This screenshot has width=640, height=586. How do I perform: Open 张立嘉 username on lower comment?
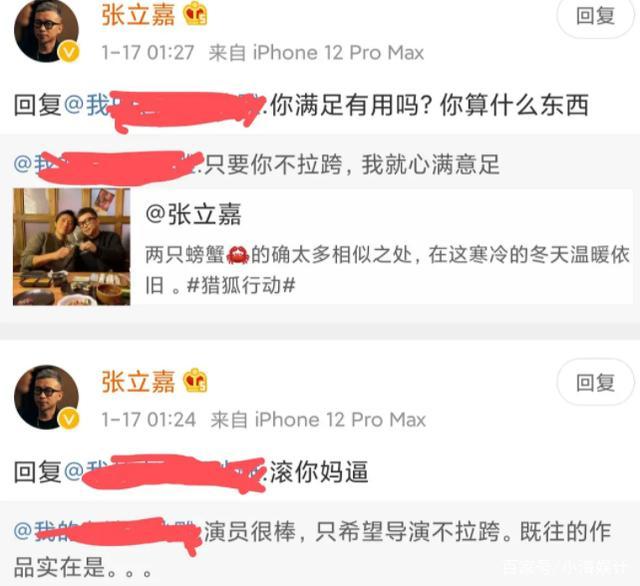(x=138, y=382)
